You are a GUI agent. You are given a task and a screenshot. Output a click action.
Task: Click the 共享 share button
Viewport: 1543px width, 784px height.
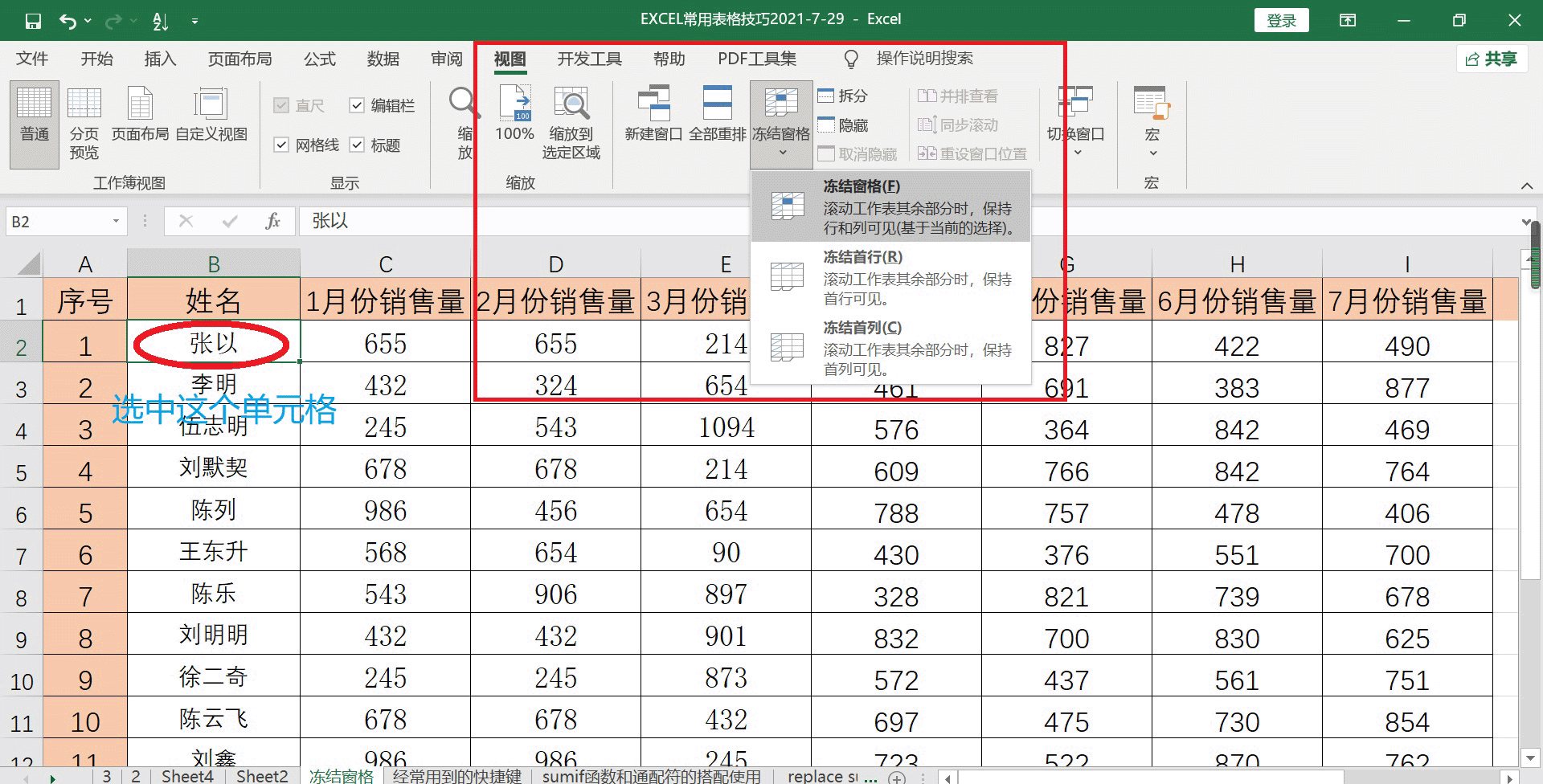click(x=1492, y=59)
